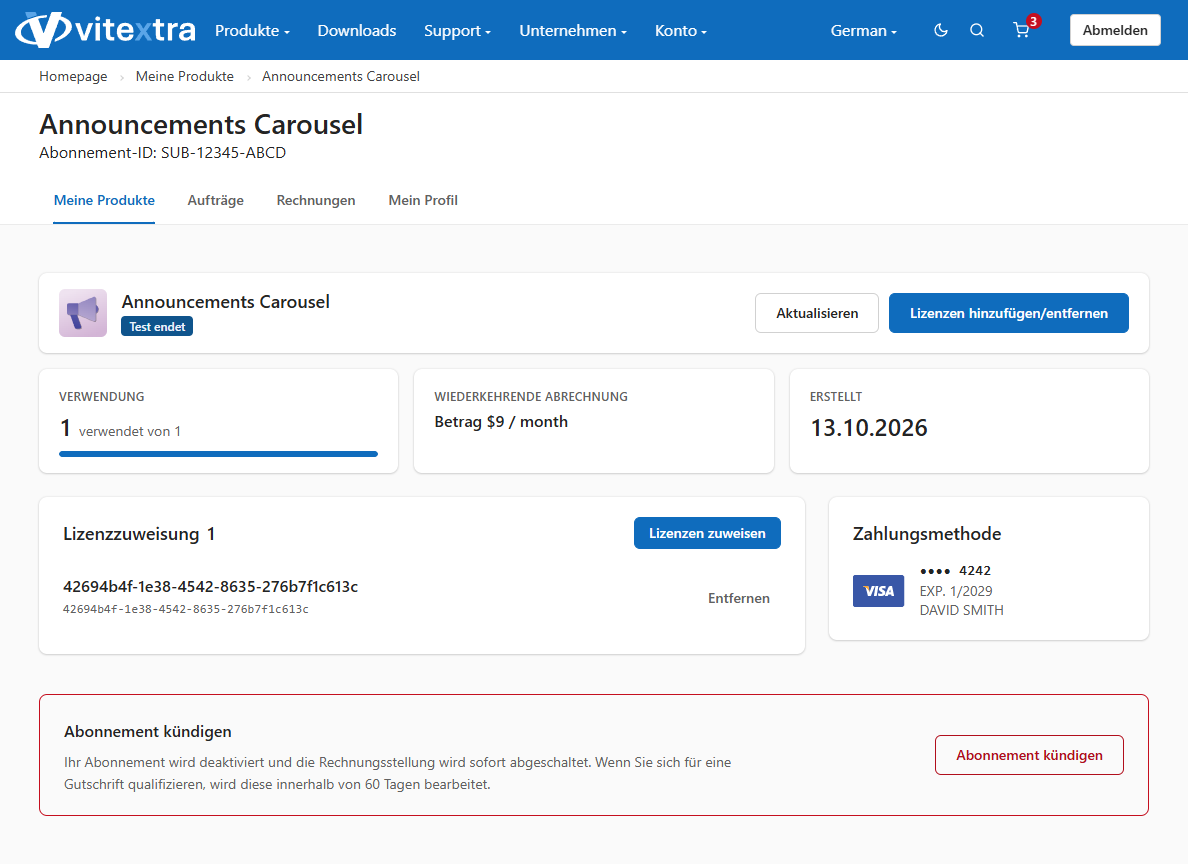Click the cardholder name DAVID SMITH

[961, 610]
